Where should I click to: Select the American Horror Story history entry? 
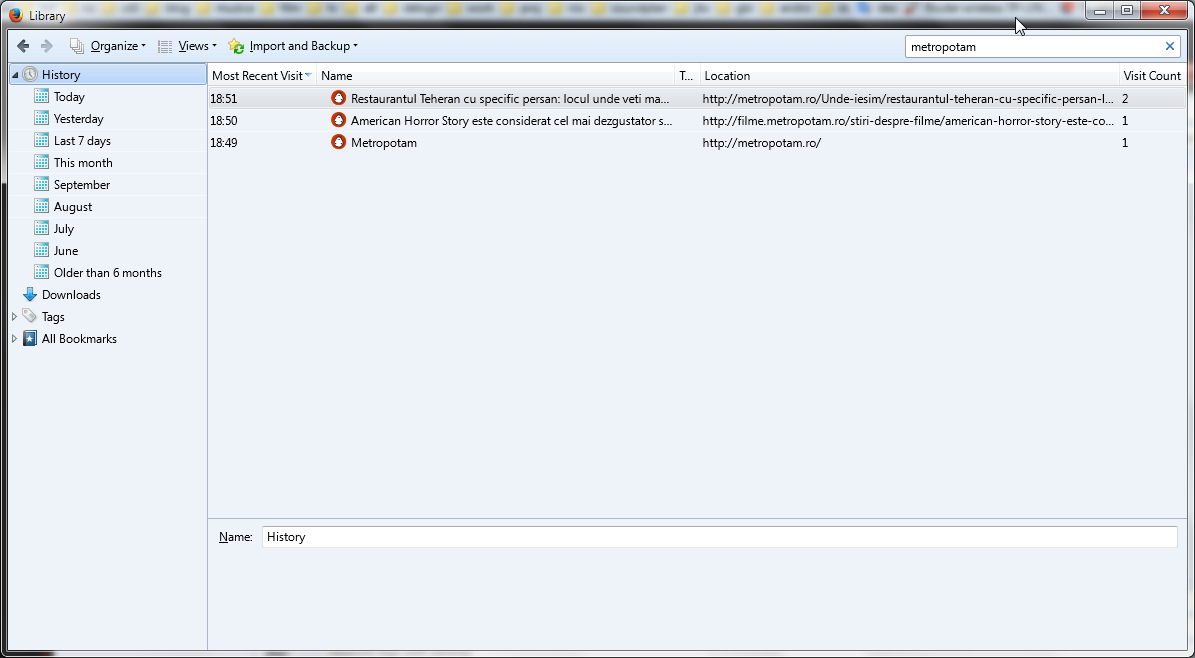coord(697,120)
